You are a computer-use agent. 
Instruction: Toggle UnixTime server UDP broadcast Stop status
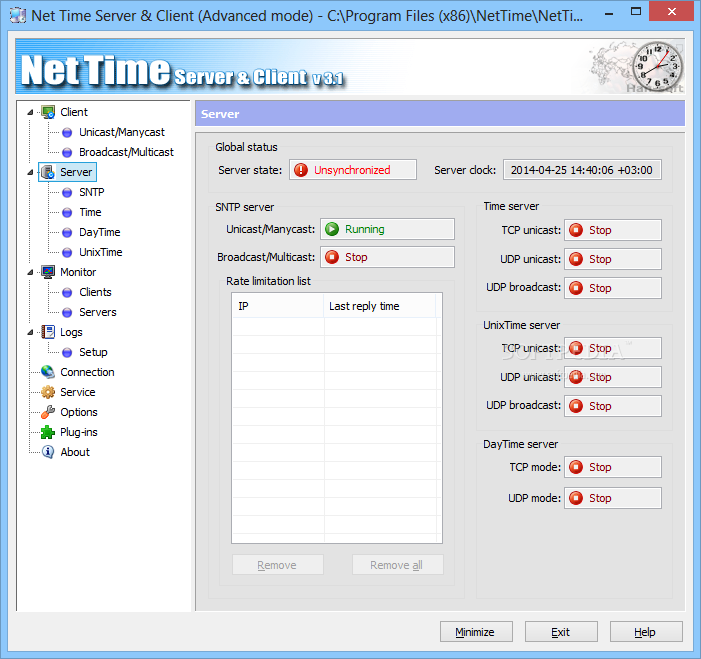point(612,406)
